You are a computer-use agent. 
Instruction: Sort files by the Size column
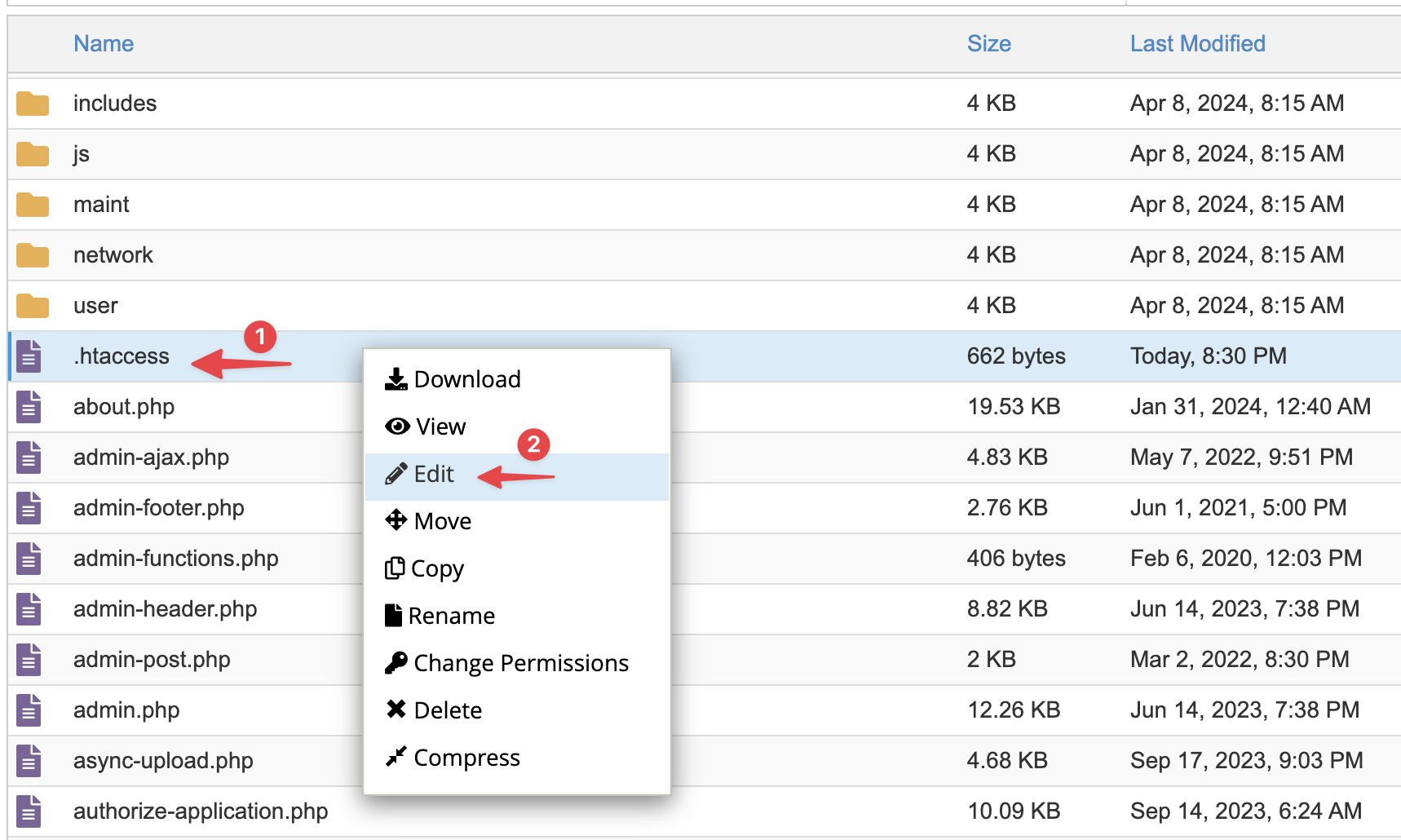[989, 44]
